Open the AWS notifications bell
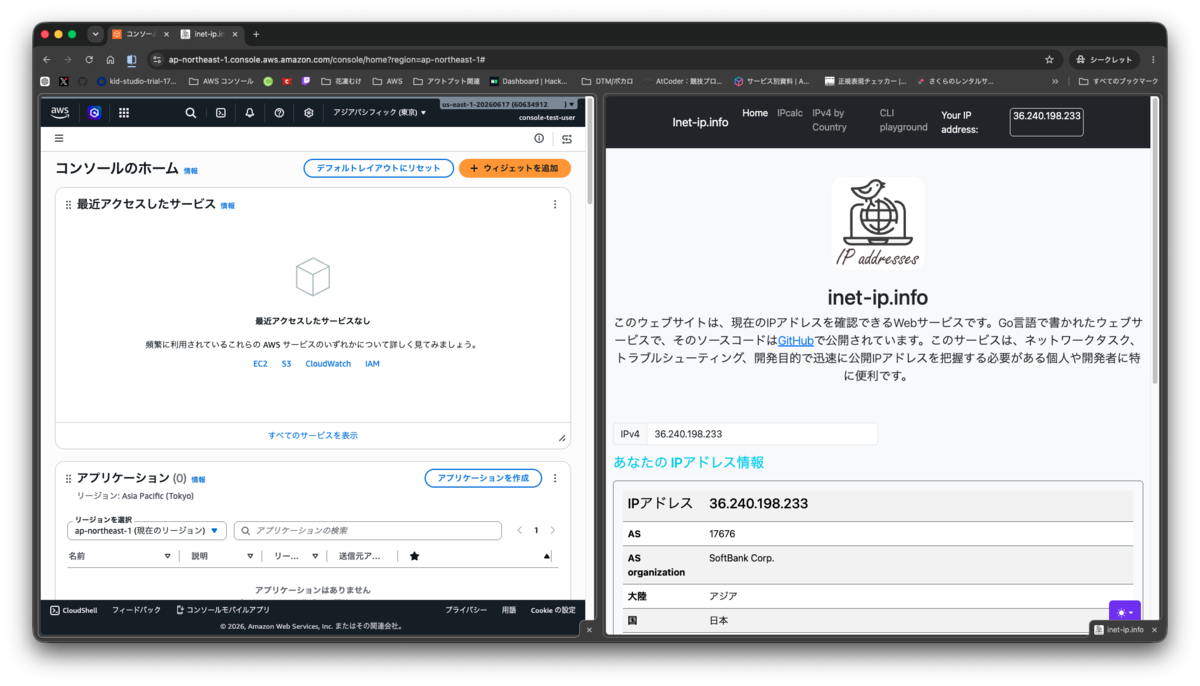Viewport: 1200px width, 686px height. pyautogui.click(x=250, y=113)
